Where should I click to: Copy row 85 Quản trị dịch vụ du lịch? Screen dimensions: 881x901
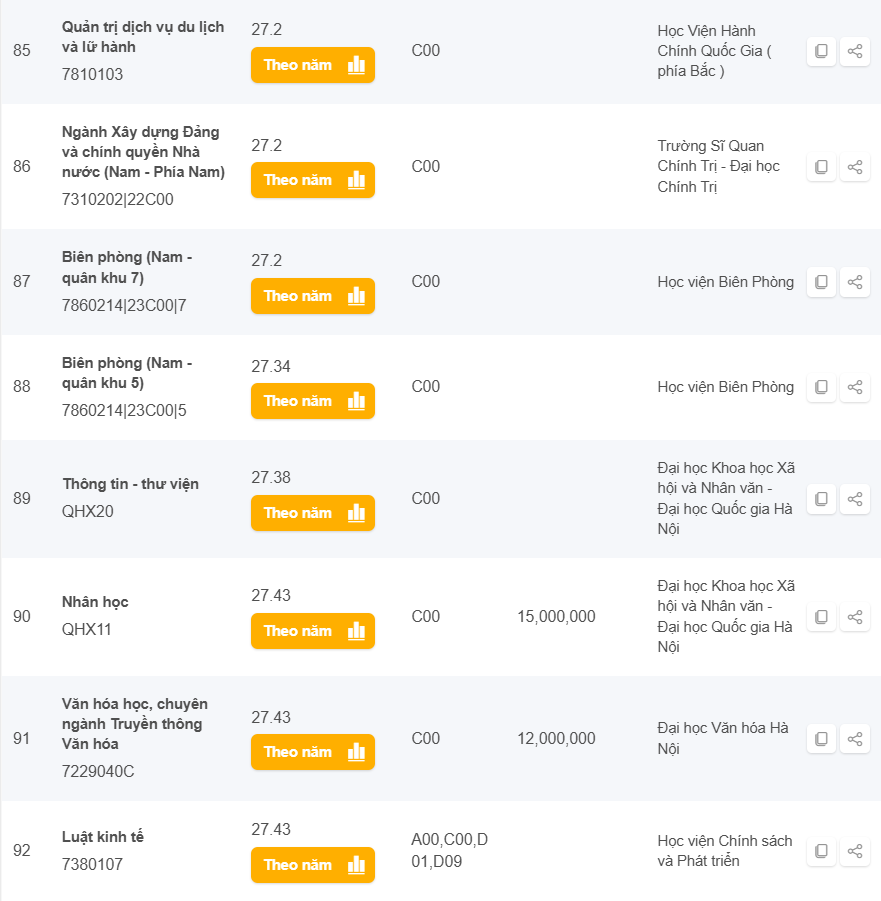tap(821, 51)
